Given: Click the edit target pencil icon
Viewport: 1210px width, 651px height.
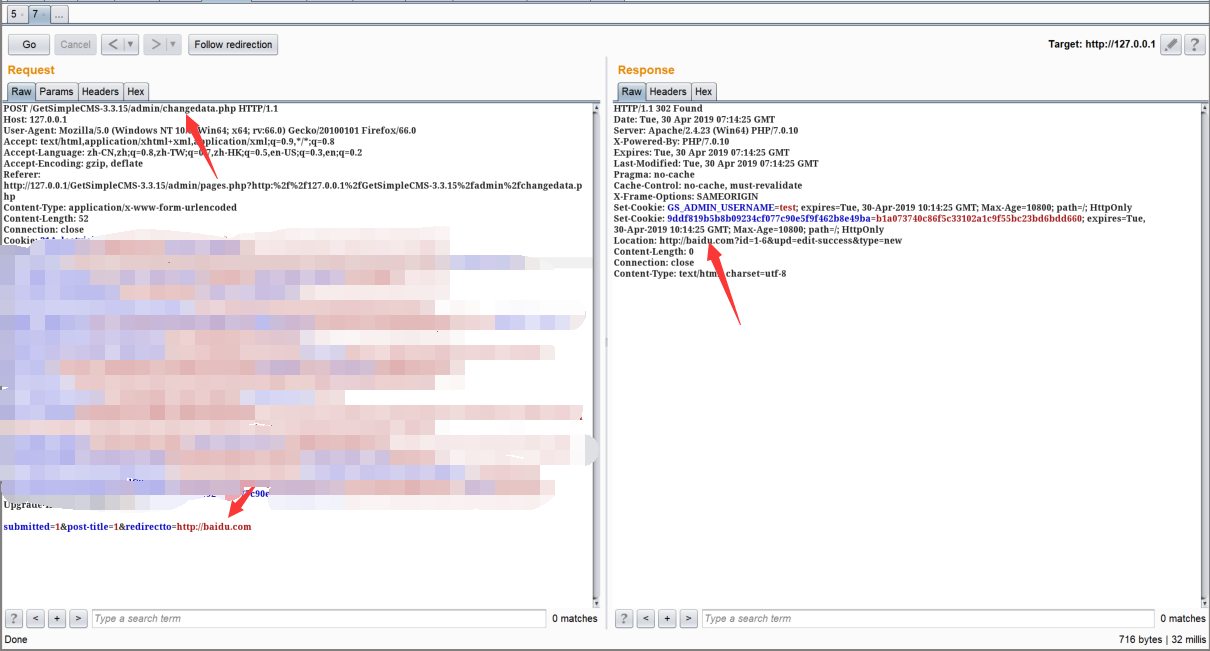Looking at the screenshot, I should (1170, 44).
